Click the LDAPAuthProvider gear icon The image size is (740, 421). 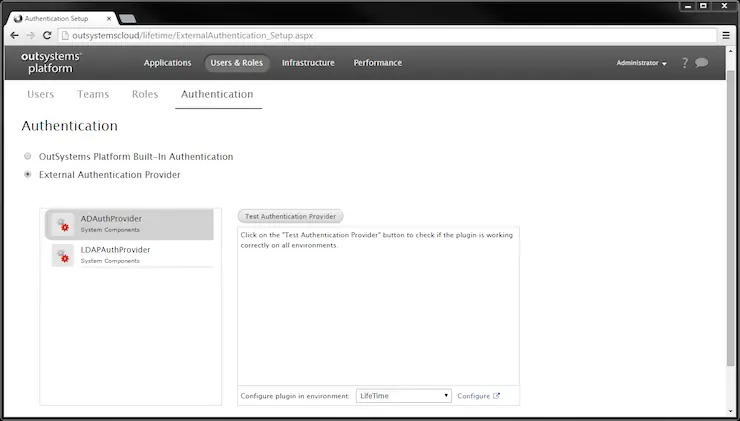point(63,255)
